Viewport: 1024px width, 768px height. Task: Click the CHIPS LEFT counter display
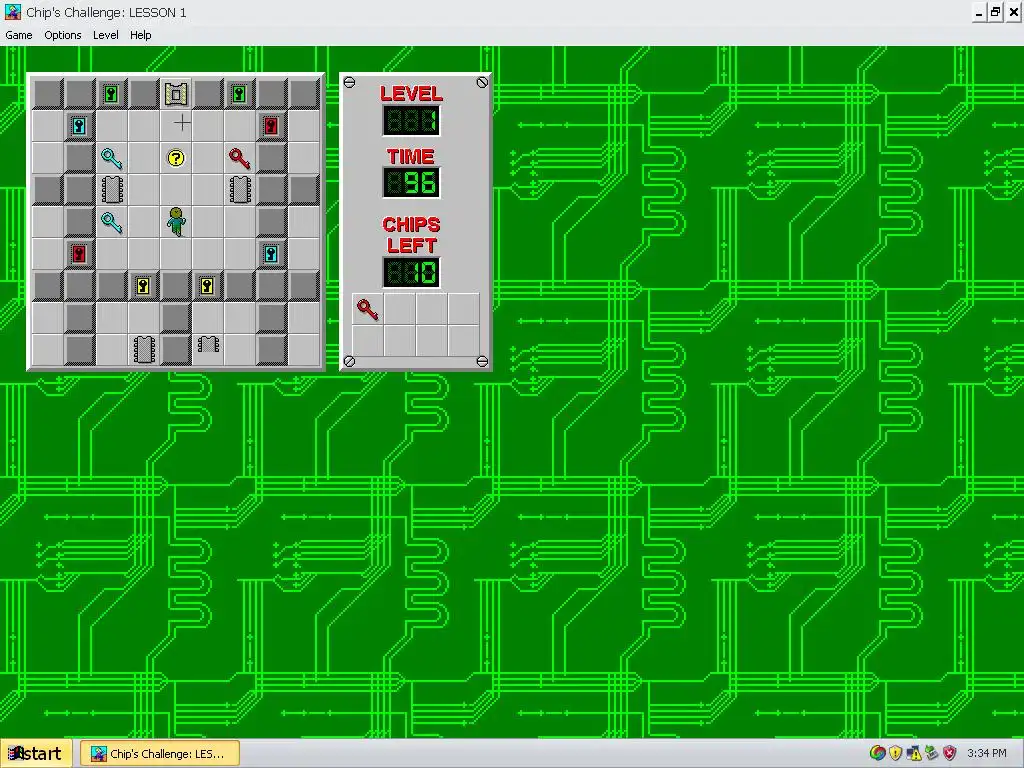[411, 272]
